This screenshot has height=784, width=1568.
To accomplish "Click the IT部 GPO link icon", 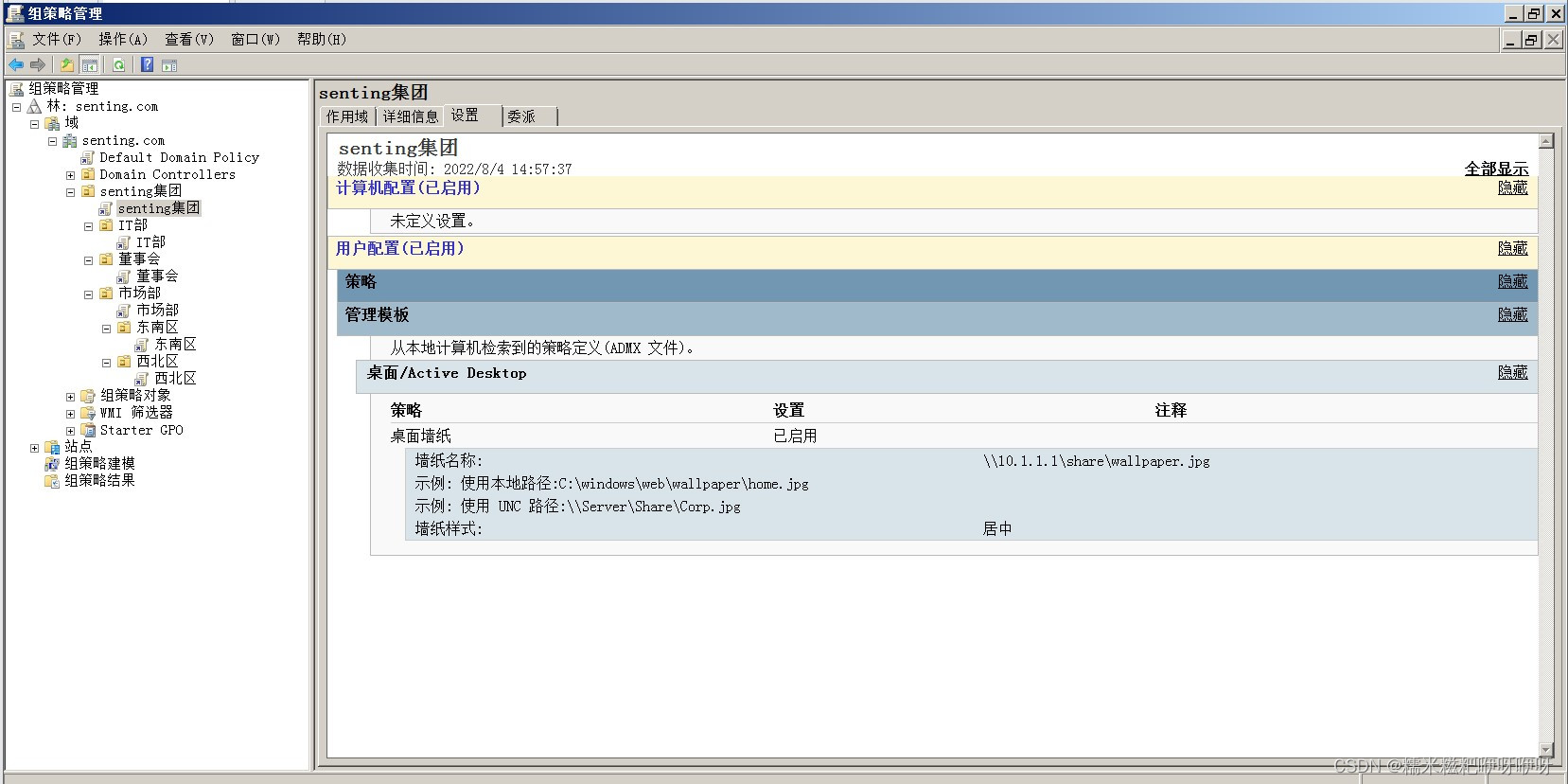I will (123, 242).
